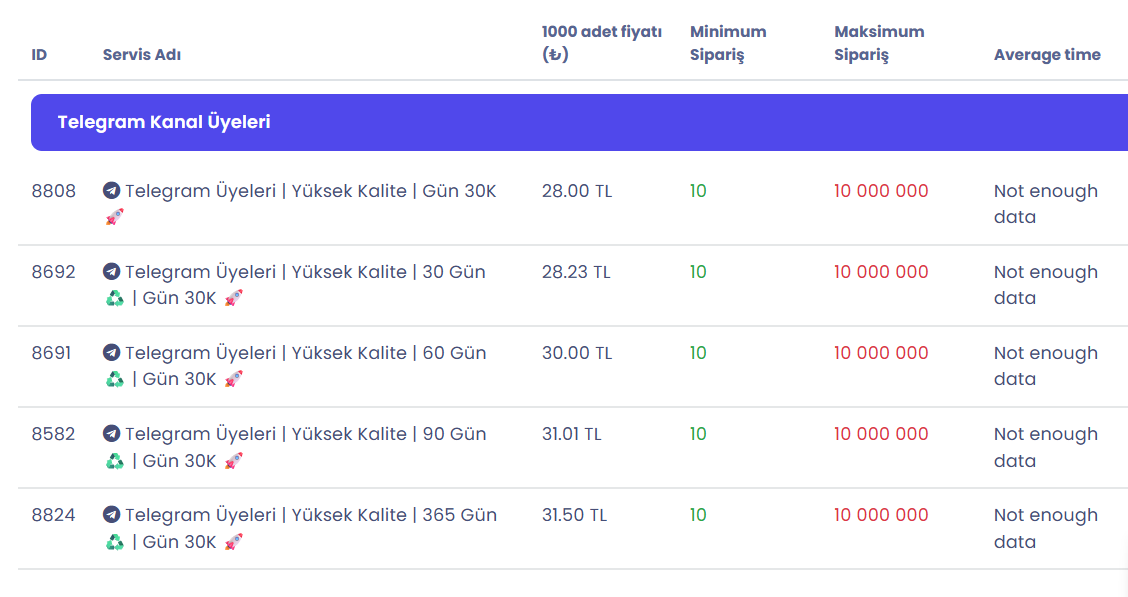
Task: Click the Telegram icon in service 8582 row
Action: click(x=112, y=434)
